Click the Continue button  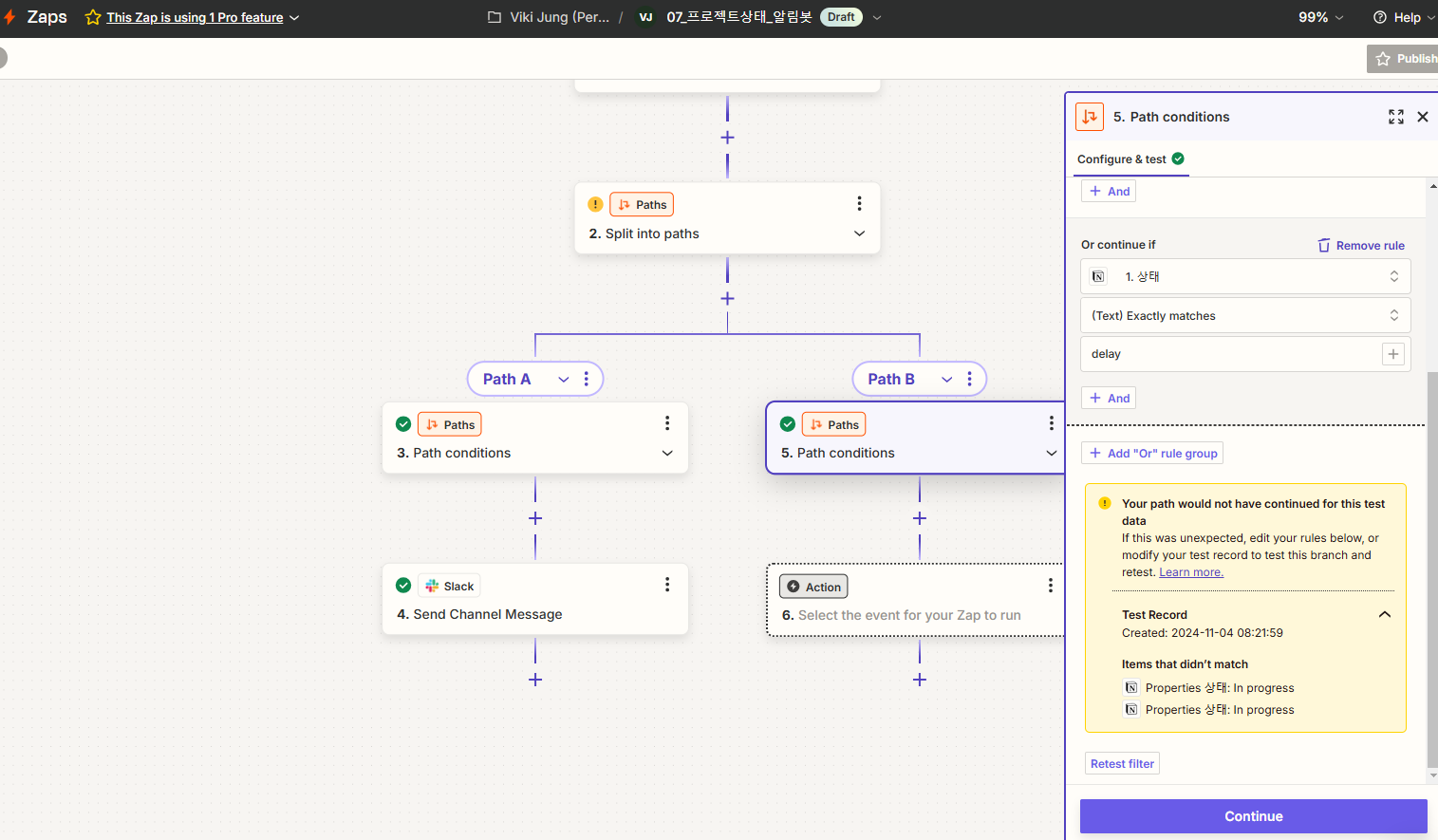(1253, 816)
